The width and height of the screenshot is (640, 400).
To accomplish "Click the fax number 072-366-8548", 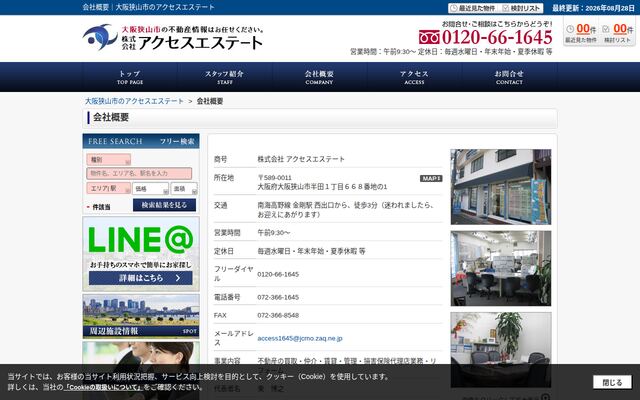I will coord(278,316).
